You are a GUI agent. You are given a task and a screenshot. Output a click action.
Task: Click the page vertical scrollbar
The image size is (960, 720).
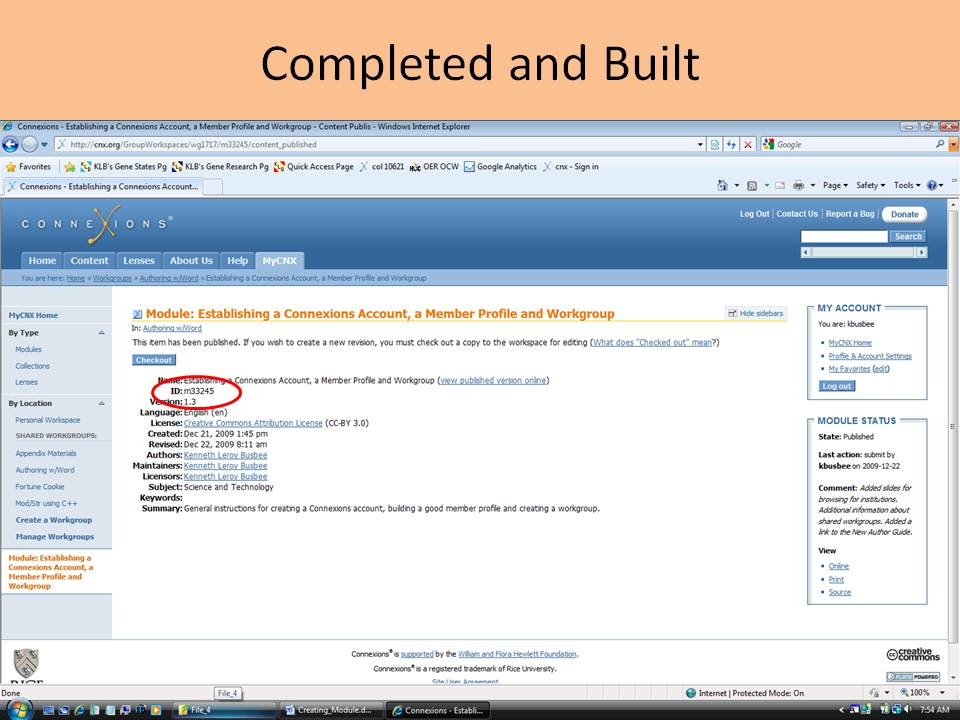tap(953, 441)
